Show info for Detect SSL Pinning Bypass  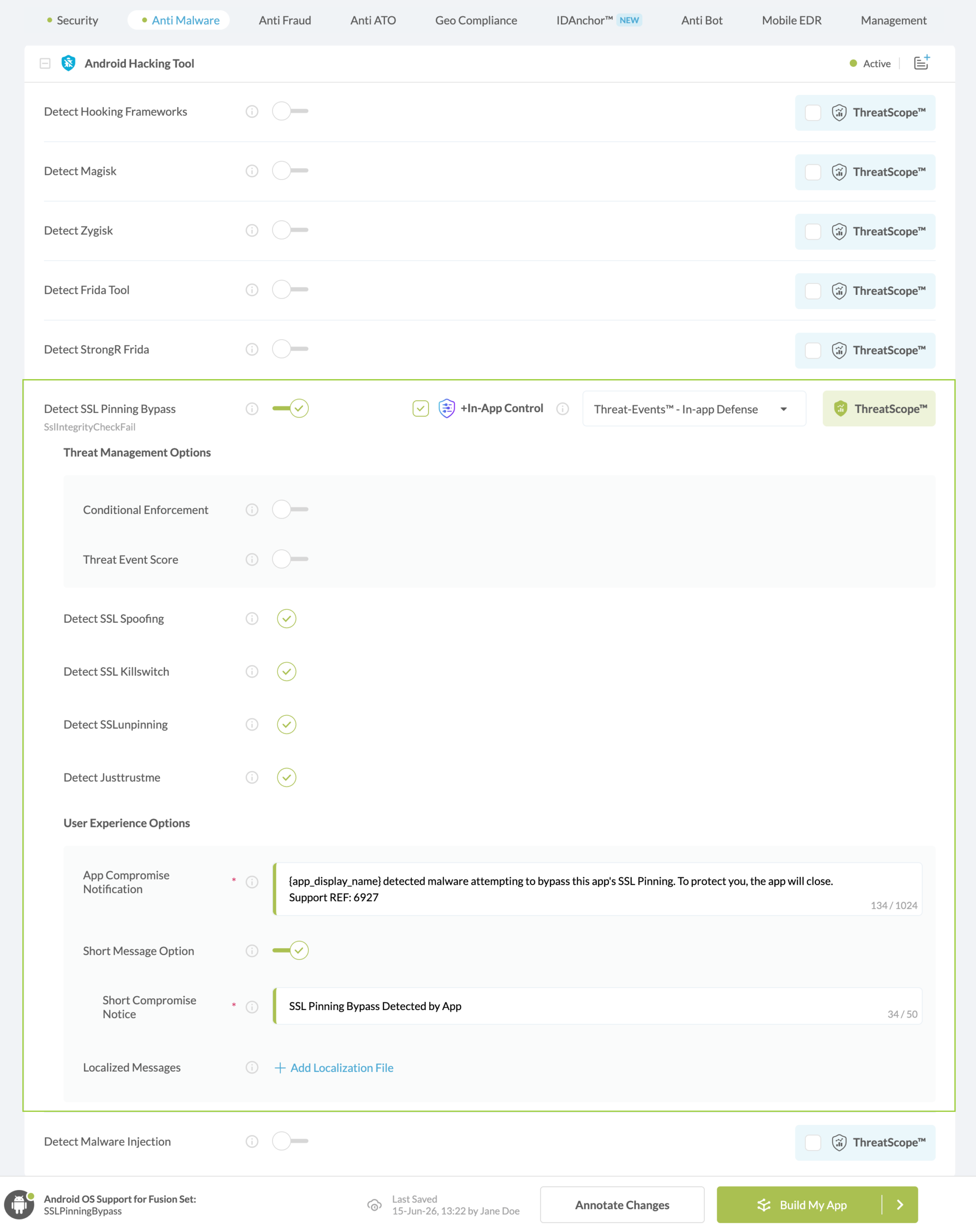[252, 408]
